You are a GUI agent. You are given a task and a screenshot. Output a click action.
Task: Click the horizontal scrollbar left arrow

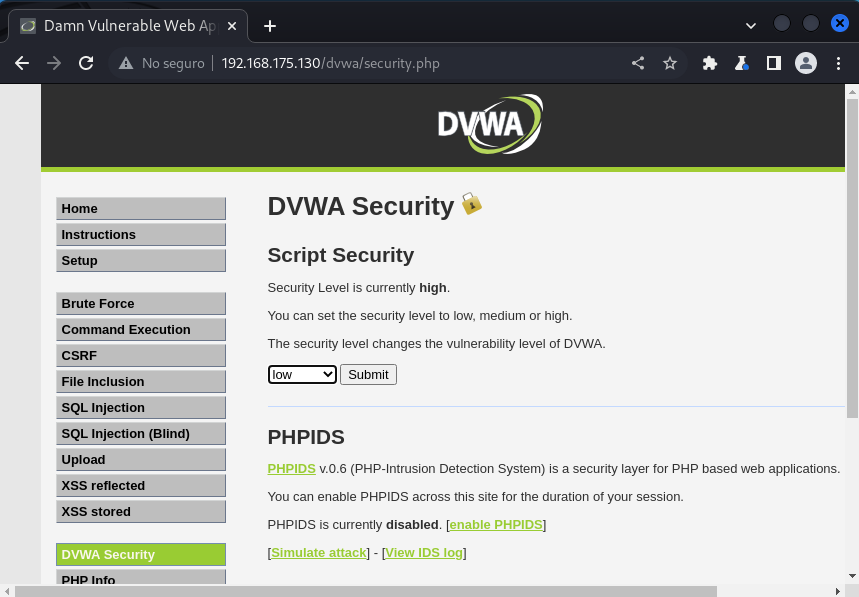7,592
